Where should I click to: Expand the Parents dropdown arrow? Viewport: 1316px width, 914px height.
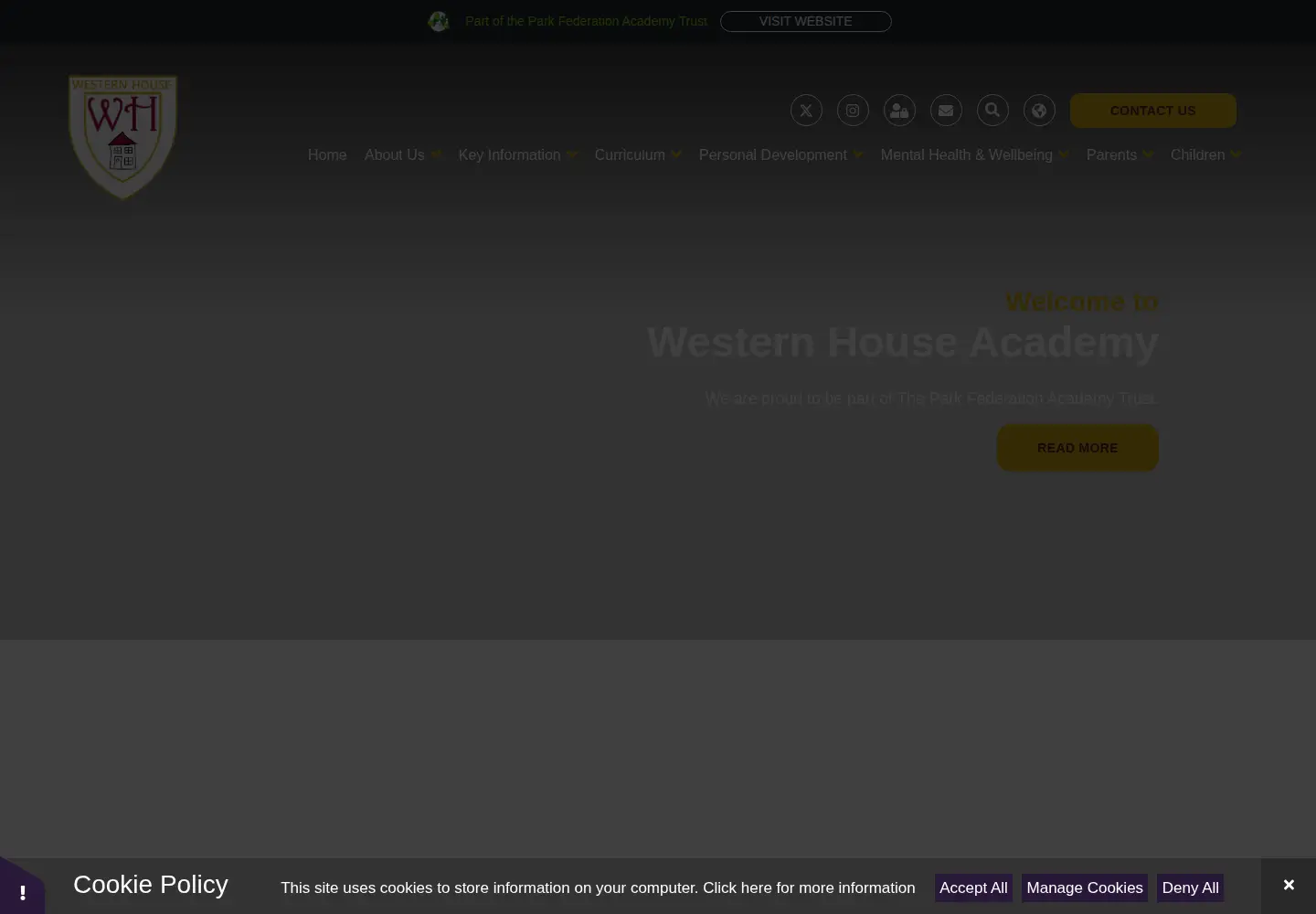coord(1148,155)
